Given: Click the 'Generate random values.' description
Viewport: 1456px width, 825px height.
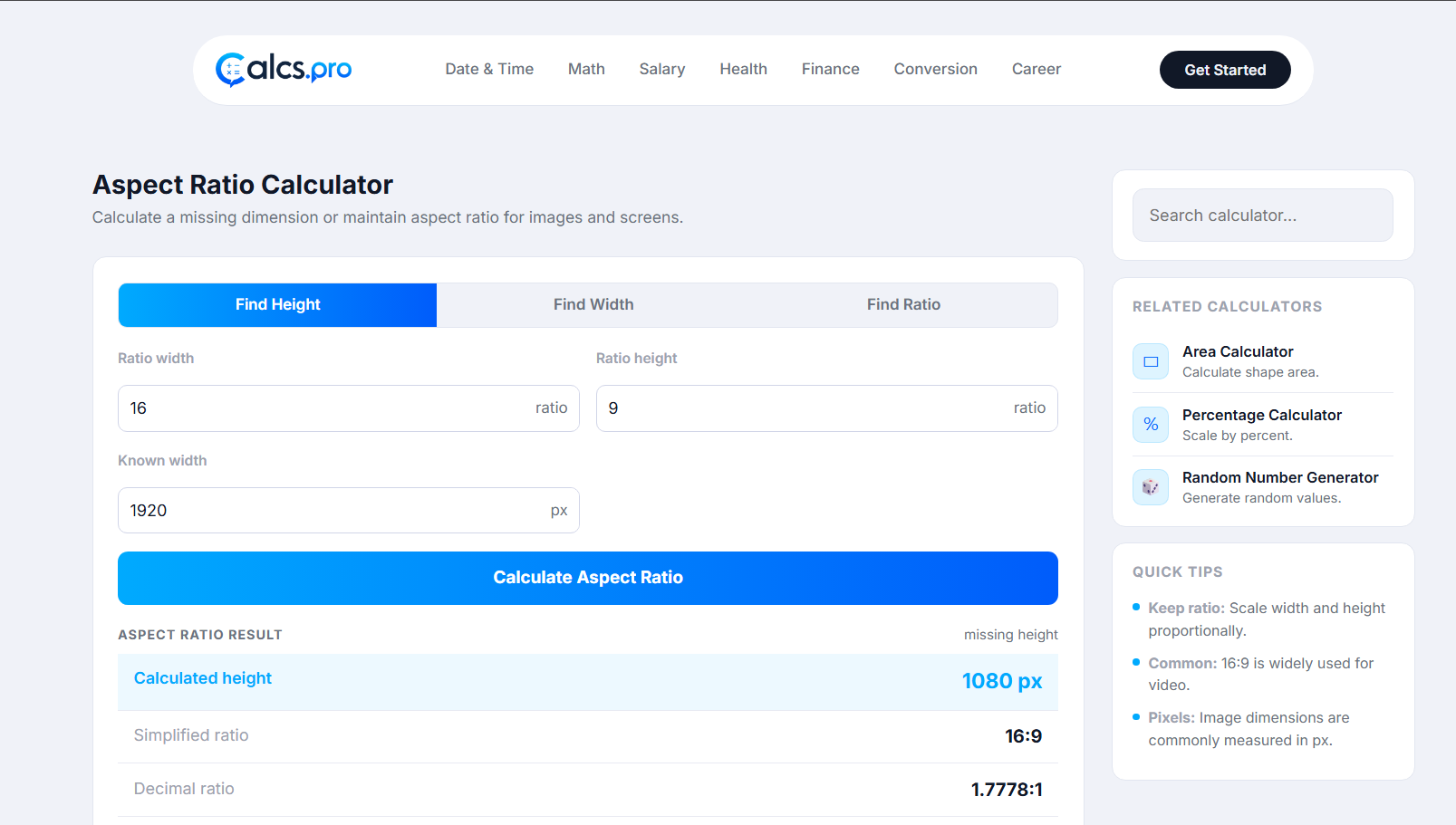Looking at the screenshot, I should 1261,498.
